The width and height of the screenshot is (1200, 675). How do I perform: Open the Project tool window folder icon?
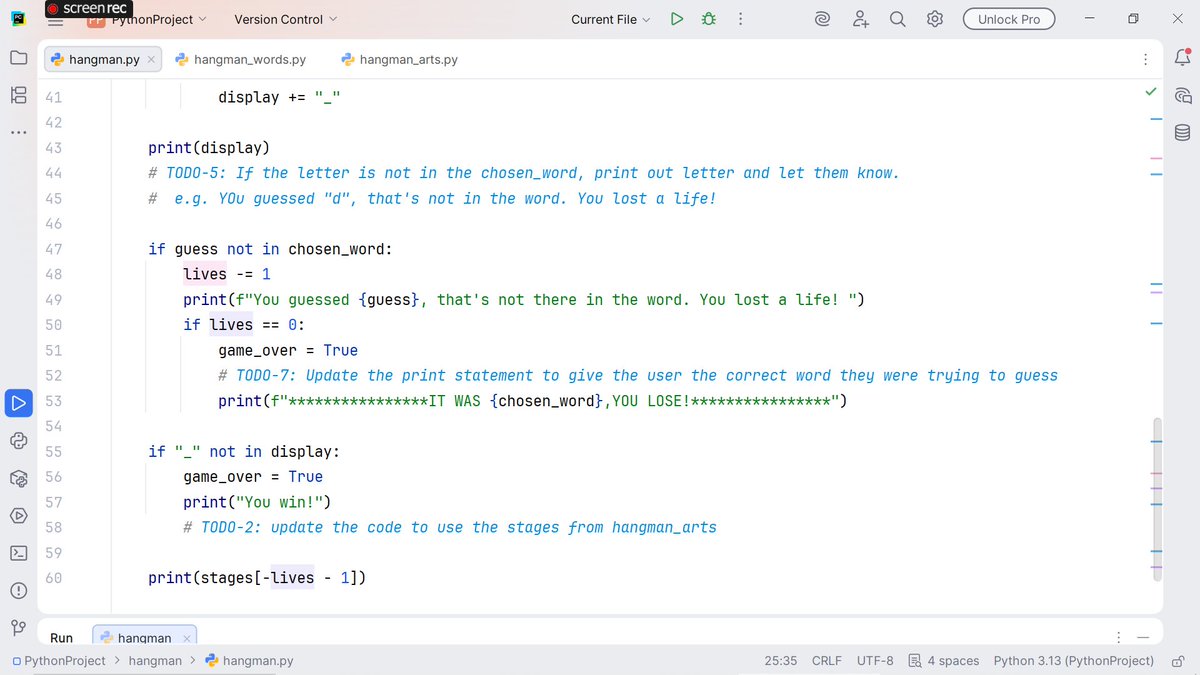click(x=18, y=58)
